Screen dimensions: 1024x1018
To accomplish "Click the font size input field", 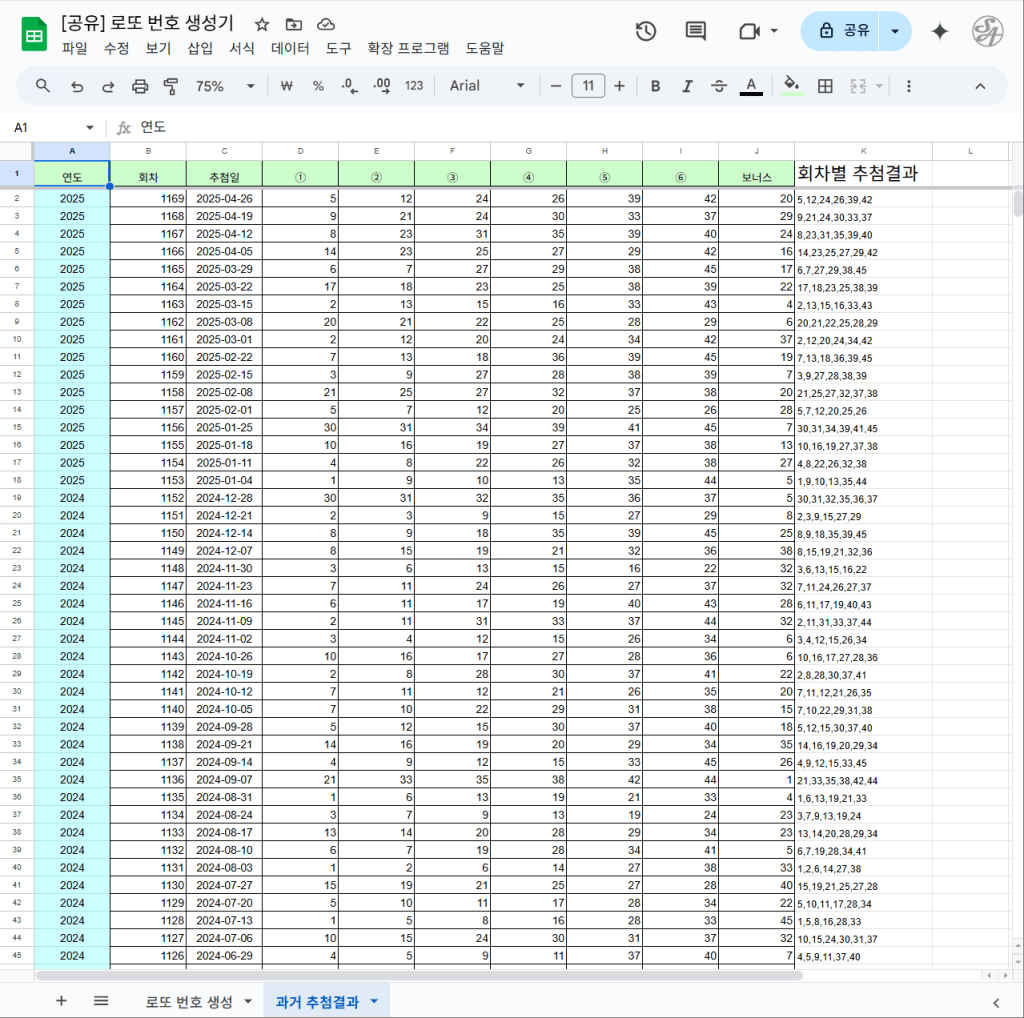I will point(588,86).
